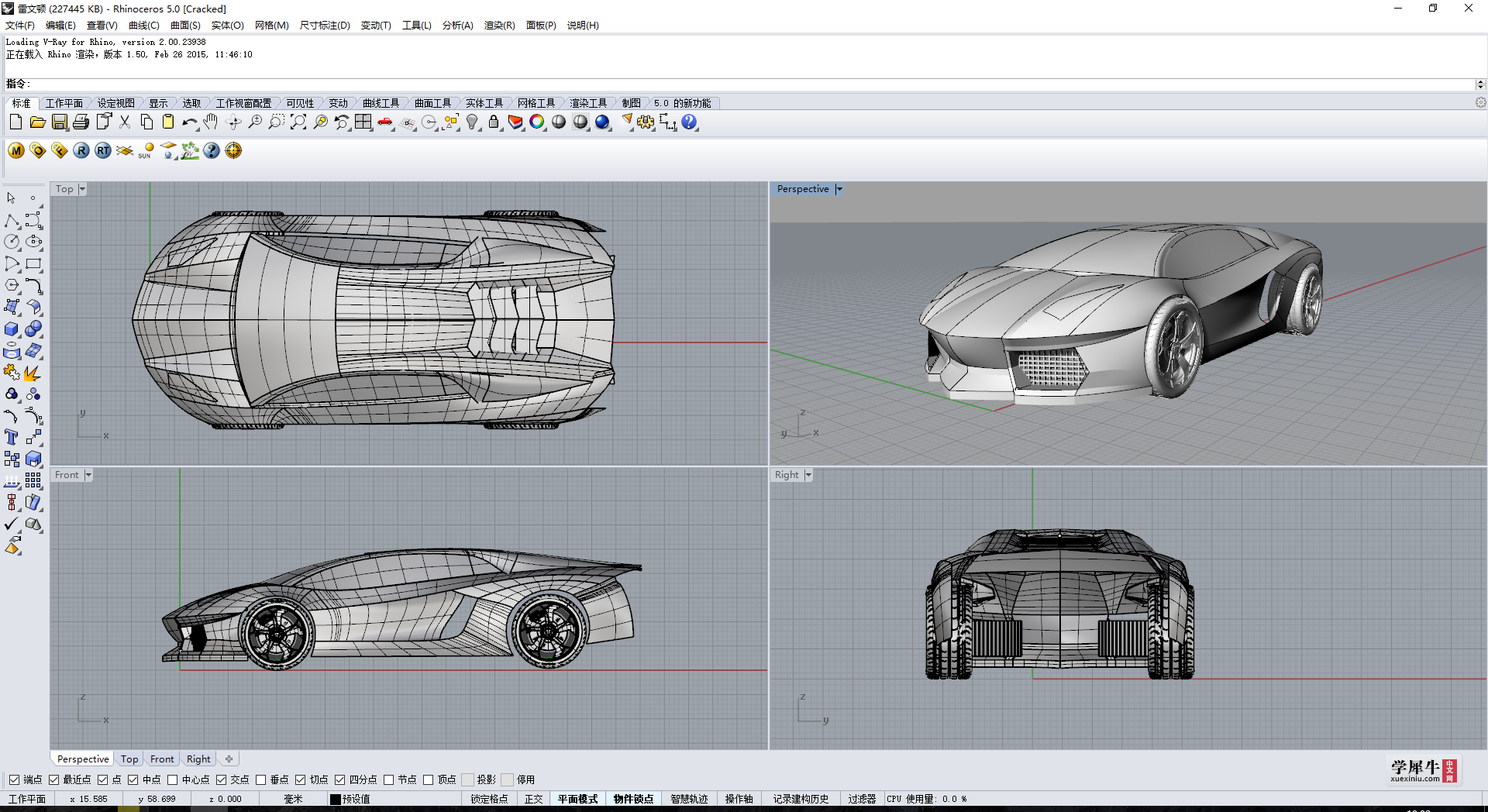Click the New file icon
This screenshot has height=812, width=1488.
[15, 122]
